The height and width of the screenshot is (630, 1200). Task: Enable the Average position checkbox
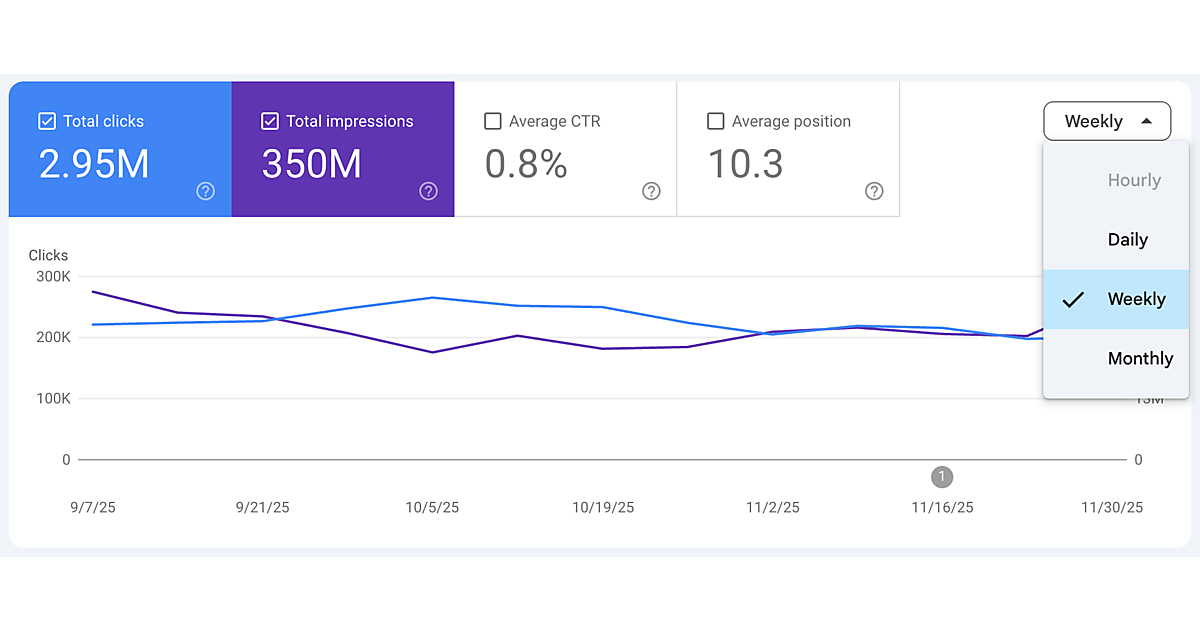point(716,121)
